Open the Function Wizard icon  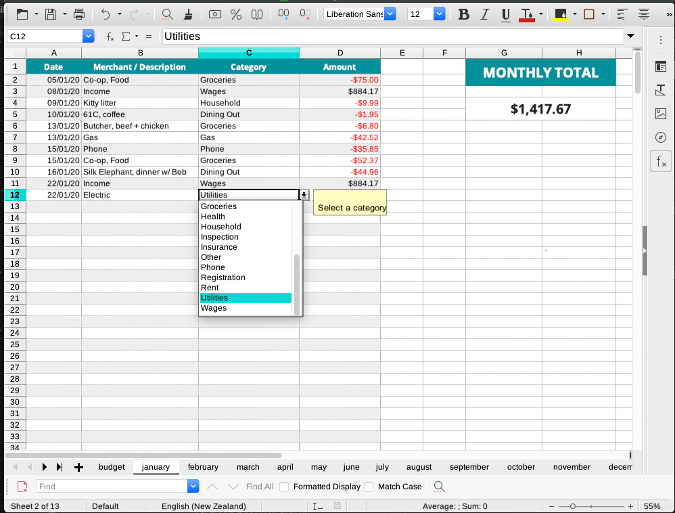coord(110,37)
